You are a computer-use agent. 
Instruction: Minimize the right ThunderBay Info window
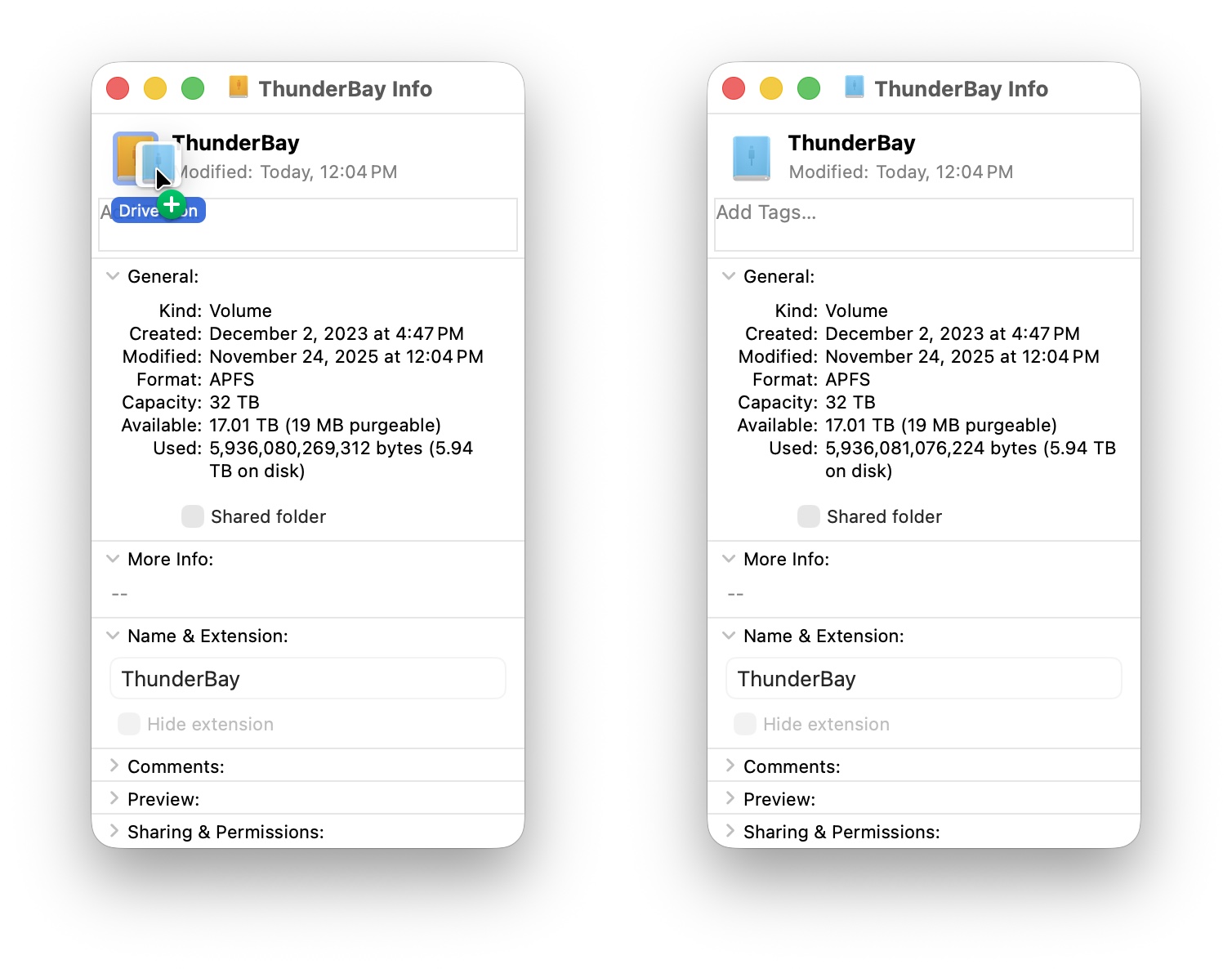771,88
